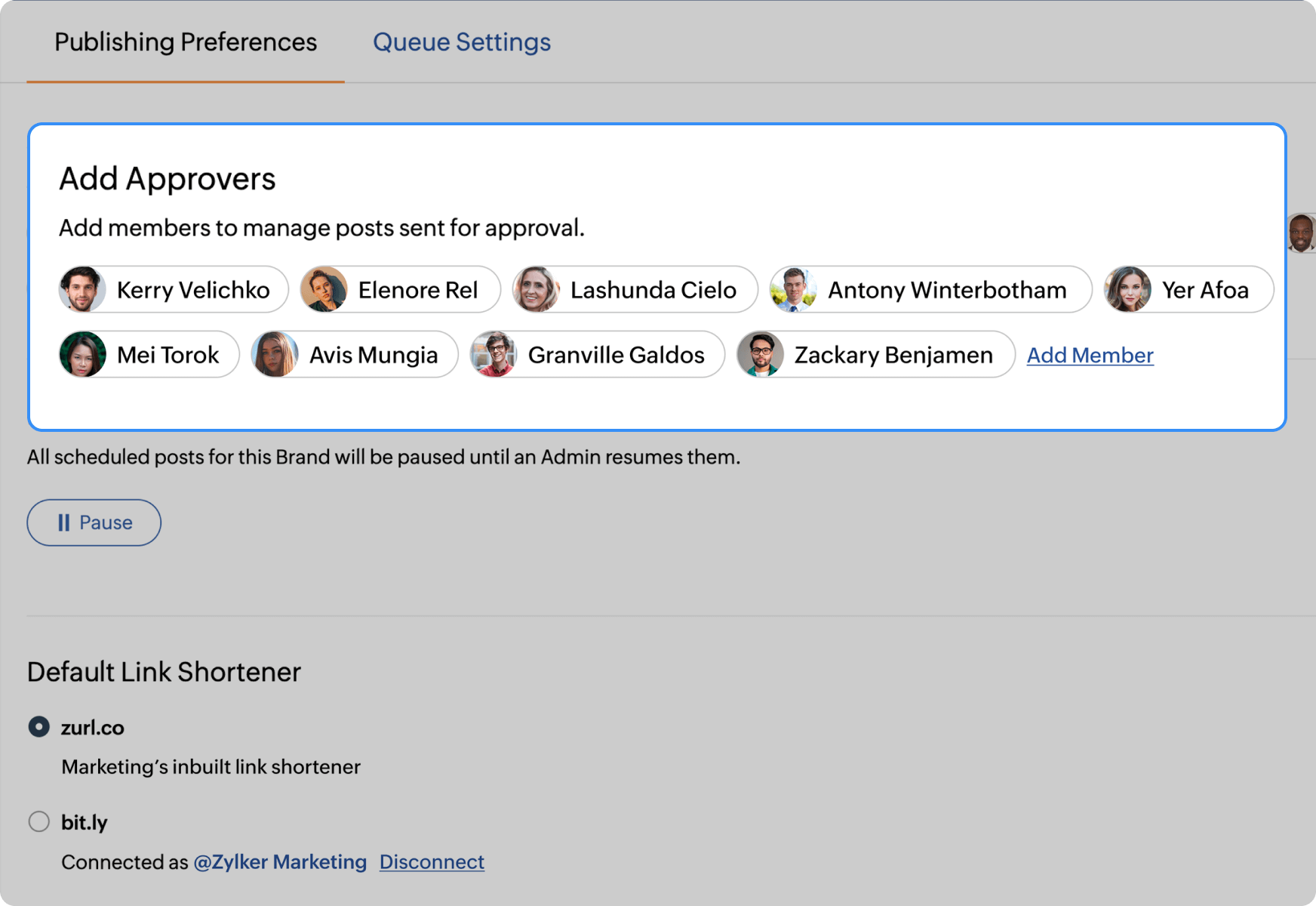Select the zurl.co link shortener
Viewport: 1316px width, 906px height.
pyautogui.click(x=38, y=727)
